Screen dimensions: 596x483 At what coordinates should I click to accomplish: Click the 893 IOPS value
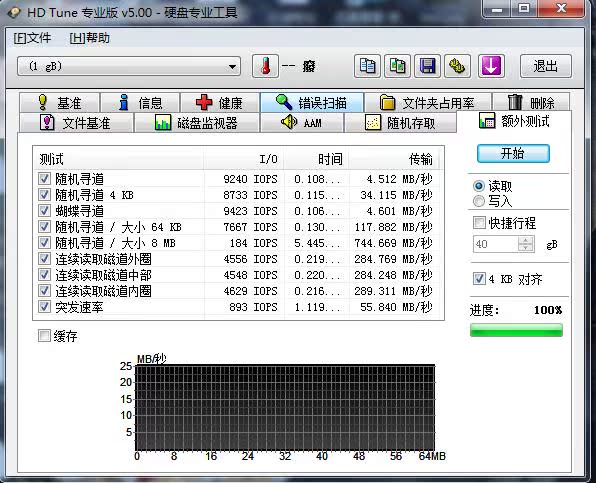(254, 307)
